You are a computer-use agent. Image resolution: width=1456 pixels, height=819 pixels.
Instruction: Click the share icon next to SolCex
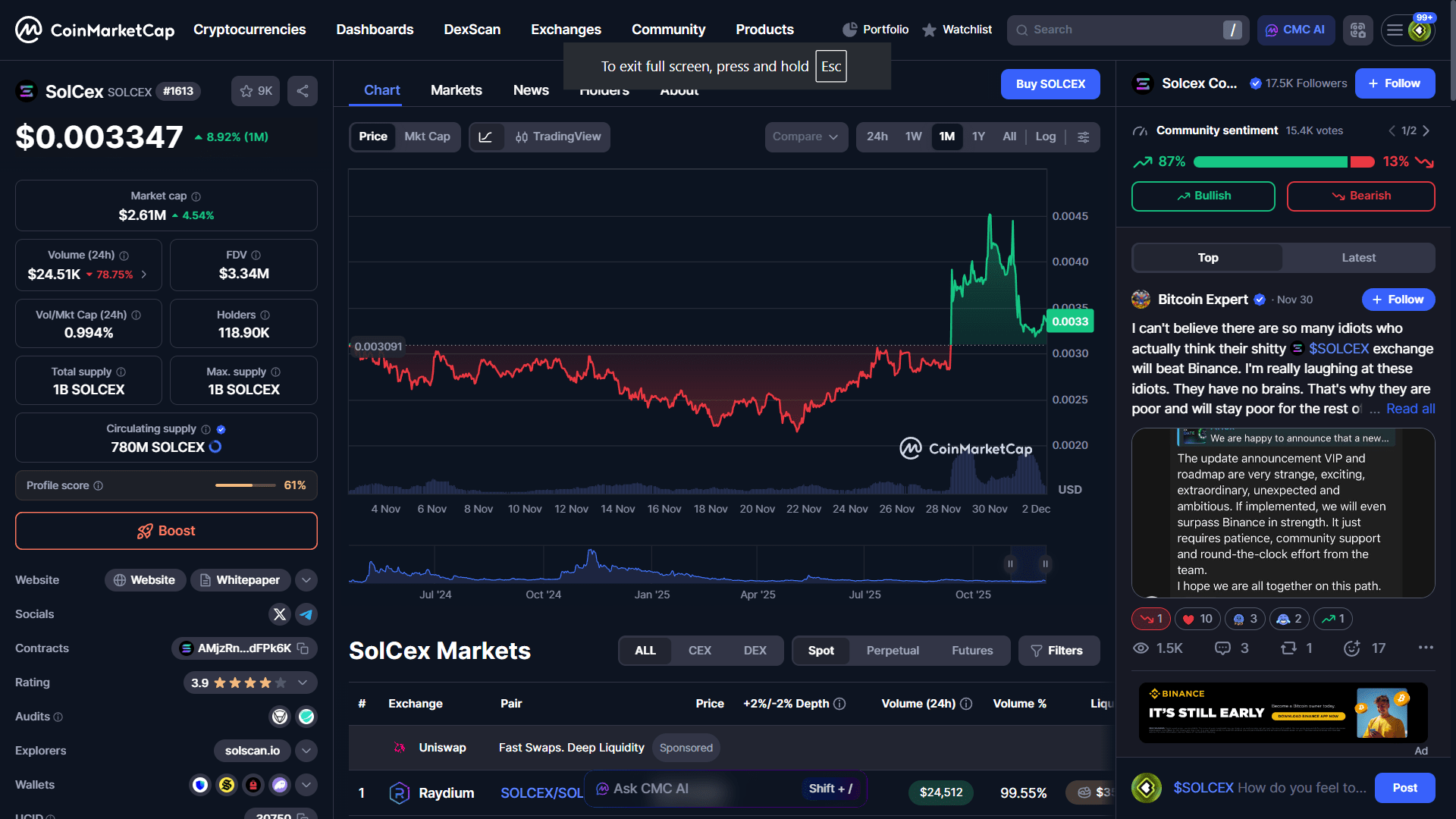303,91
